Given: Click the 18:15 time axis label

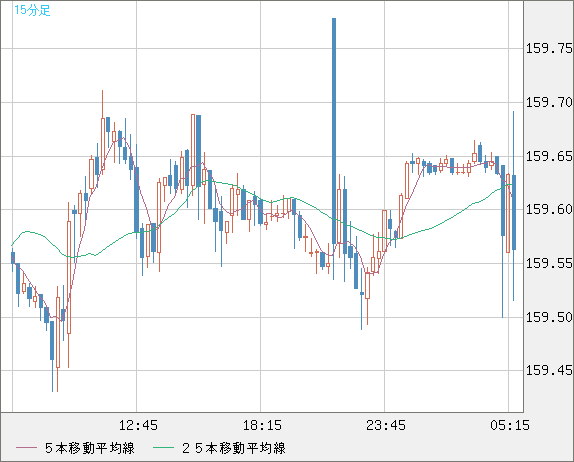Looking at the screenshot, I should 262,425.
